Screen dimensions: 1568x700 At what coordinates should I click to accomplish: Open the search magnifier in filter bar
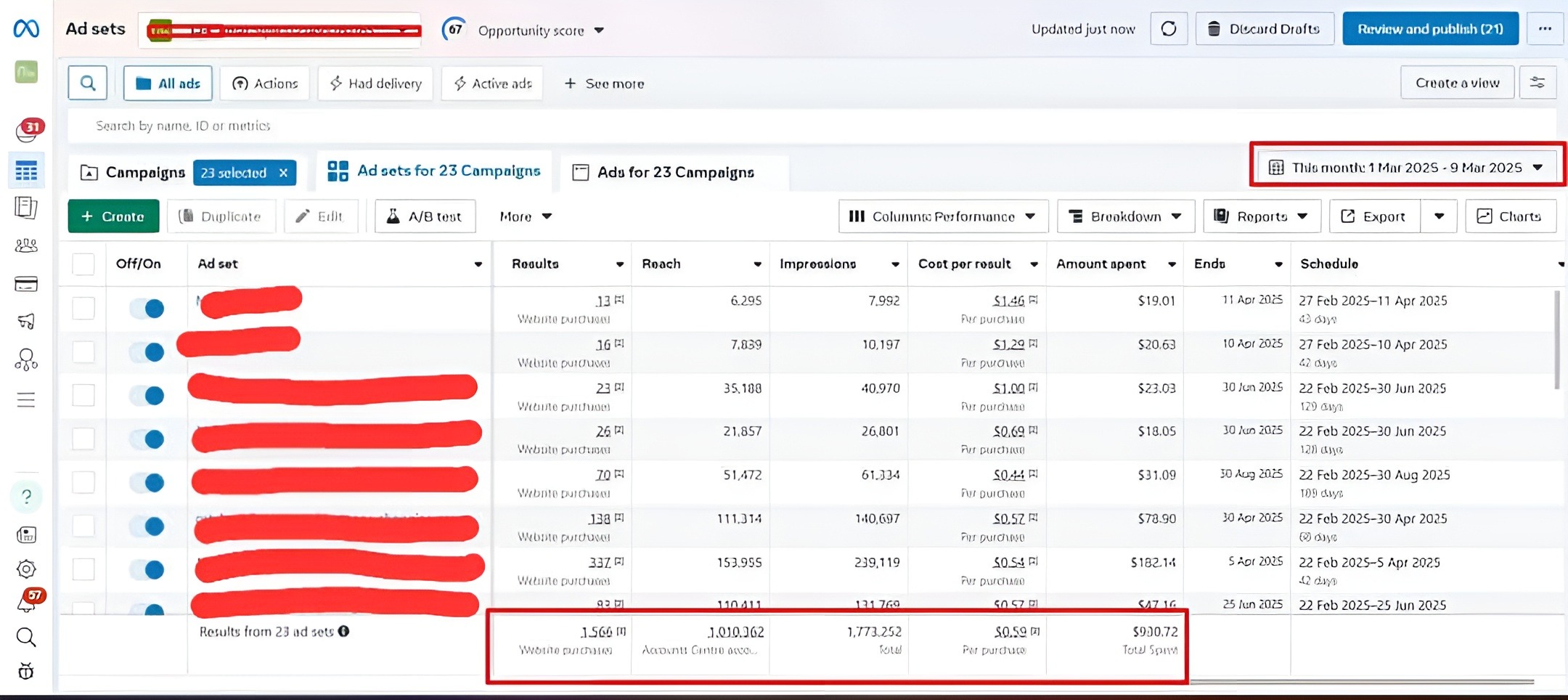pos(88,83)
